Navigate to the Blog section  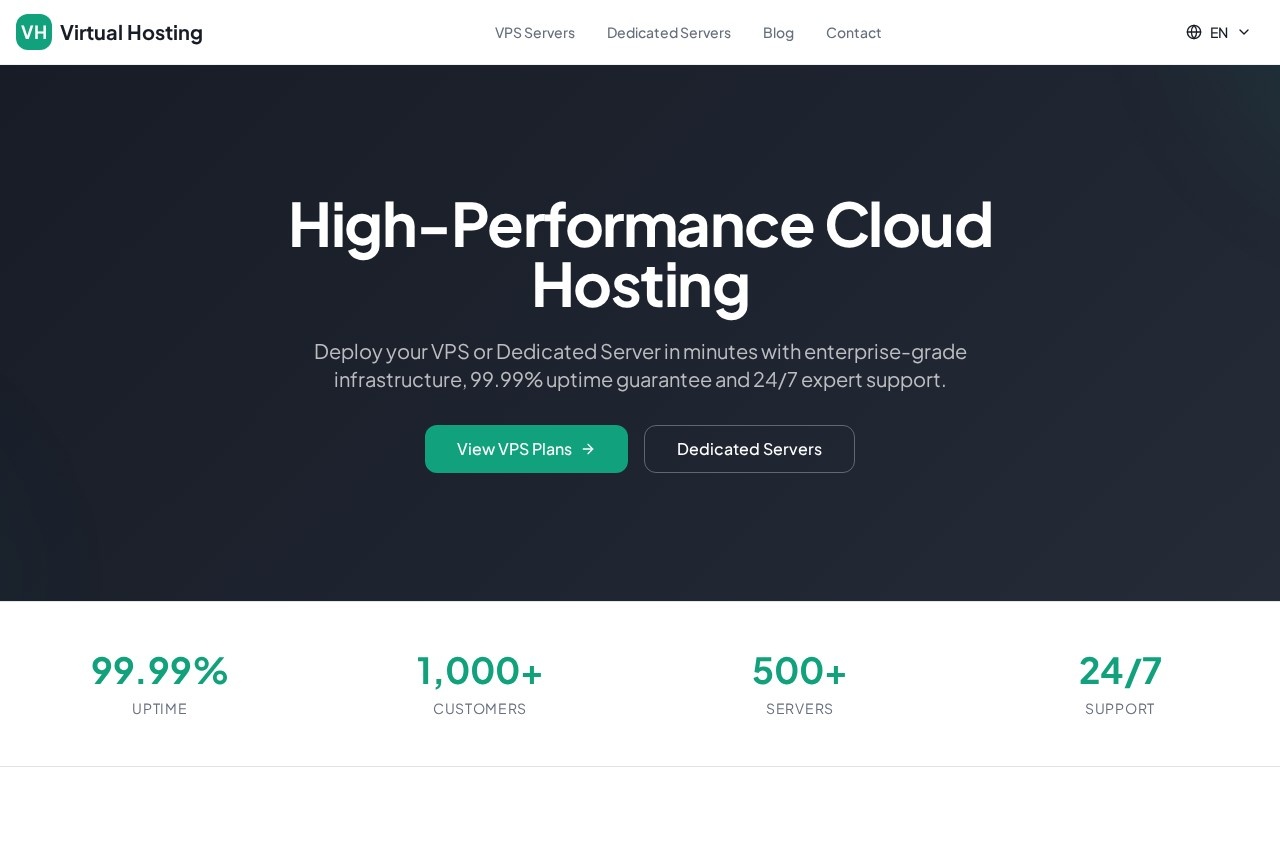pyautogui.click(x=778, y=32)
